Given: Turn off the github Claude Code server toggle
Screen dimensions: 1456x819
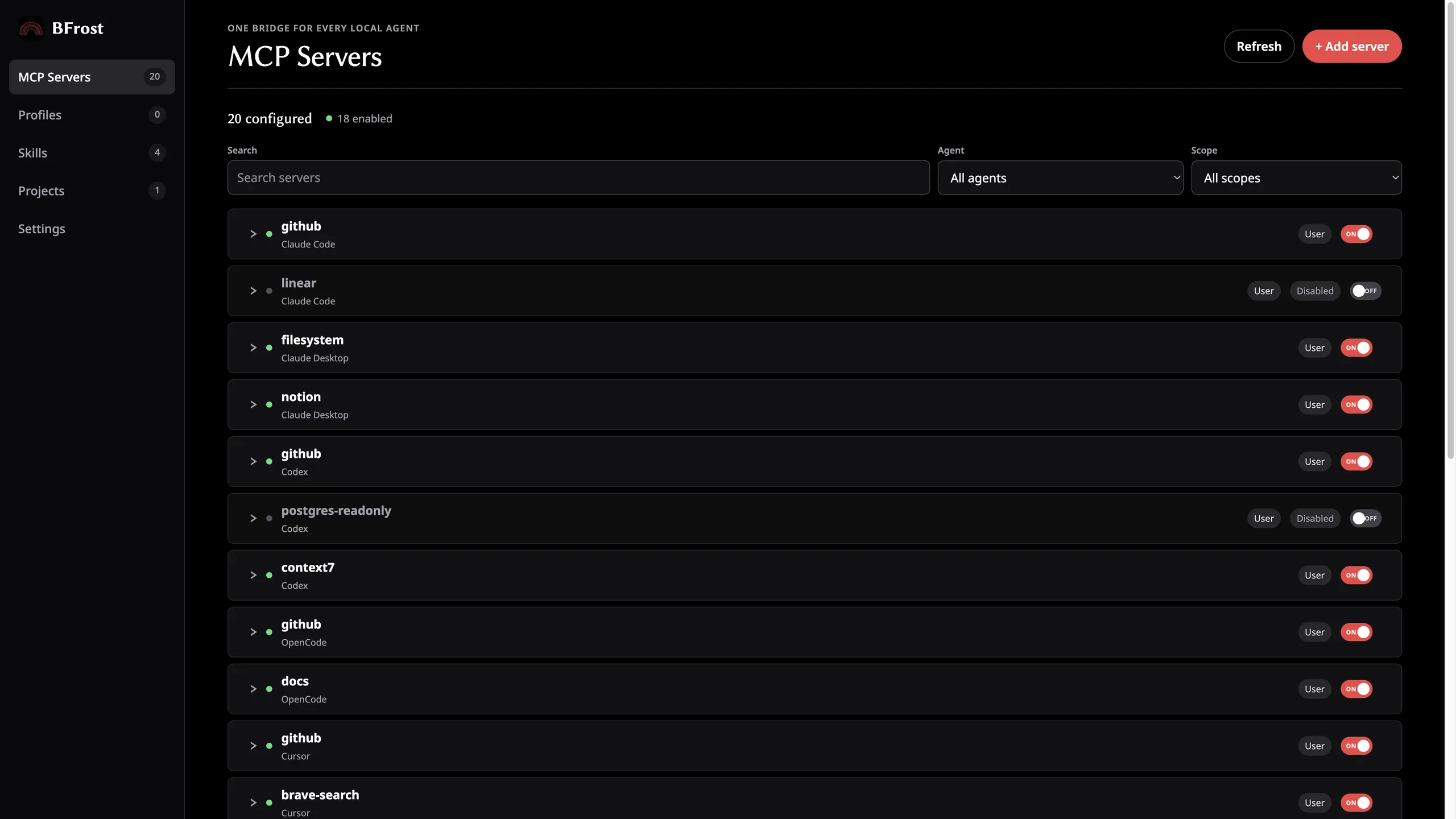Looking at the screenshot, I should pyautogui.click(x=1356, y=234).
